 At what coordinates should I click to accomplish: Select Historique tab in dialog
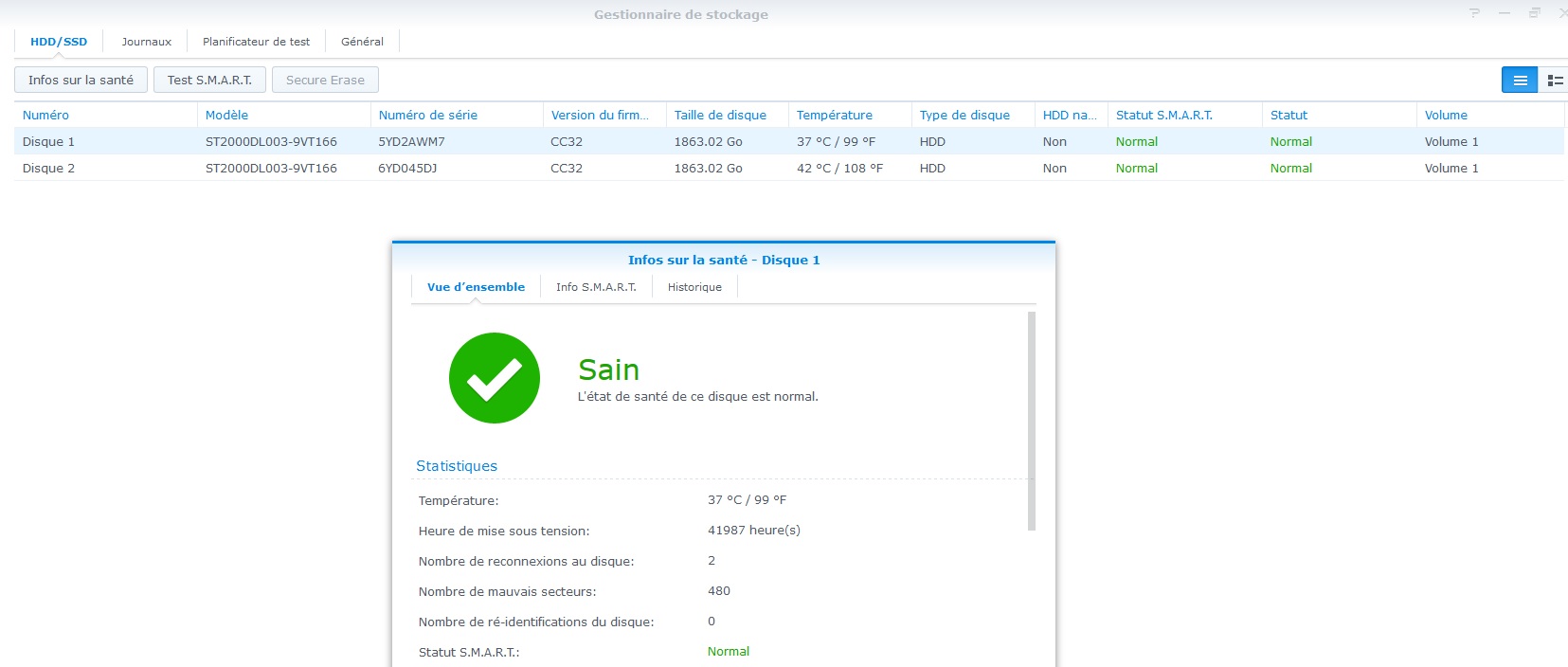694,287
